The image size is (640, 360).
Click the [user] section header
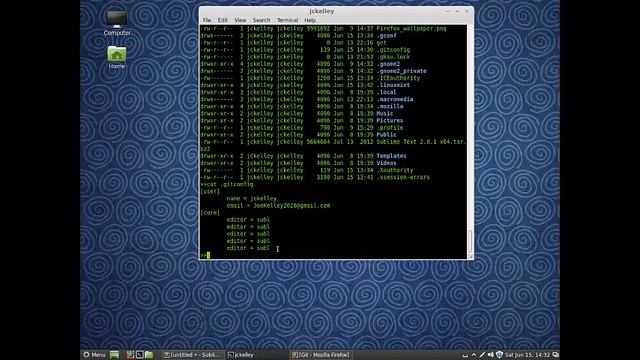[x=210, y=191]
